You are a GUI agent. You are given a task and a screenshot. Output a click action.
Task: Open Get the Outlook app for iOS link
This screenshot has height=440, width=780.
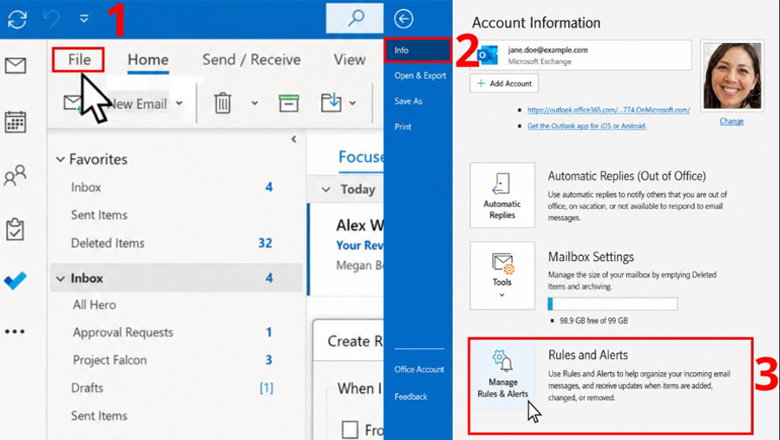587,126
